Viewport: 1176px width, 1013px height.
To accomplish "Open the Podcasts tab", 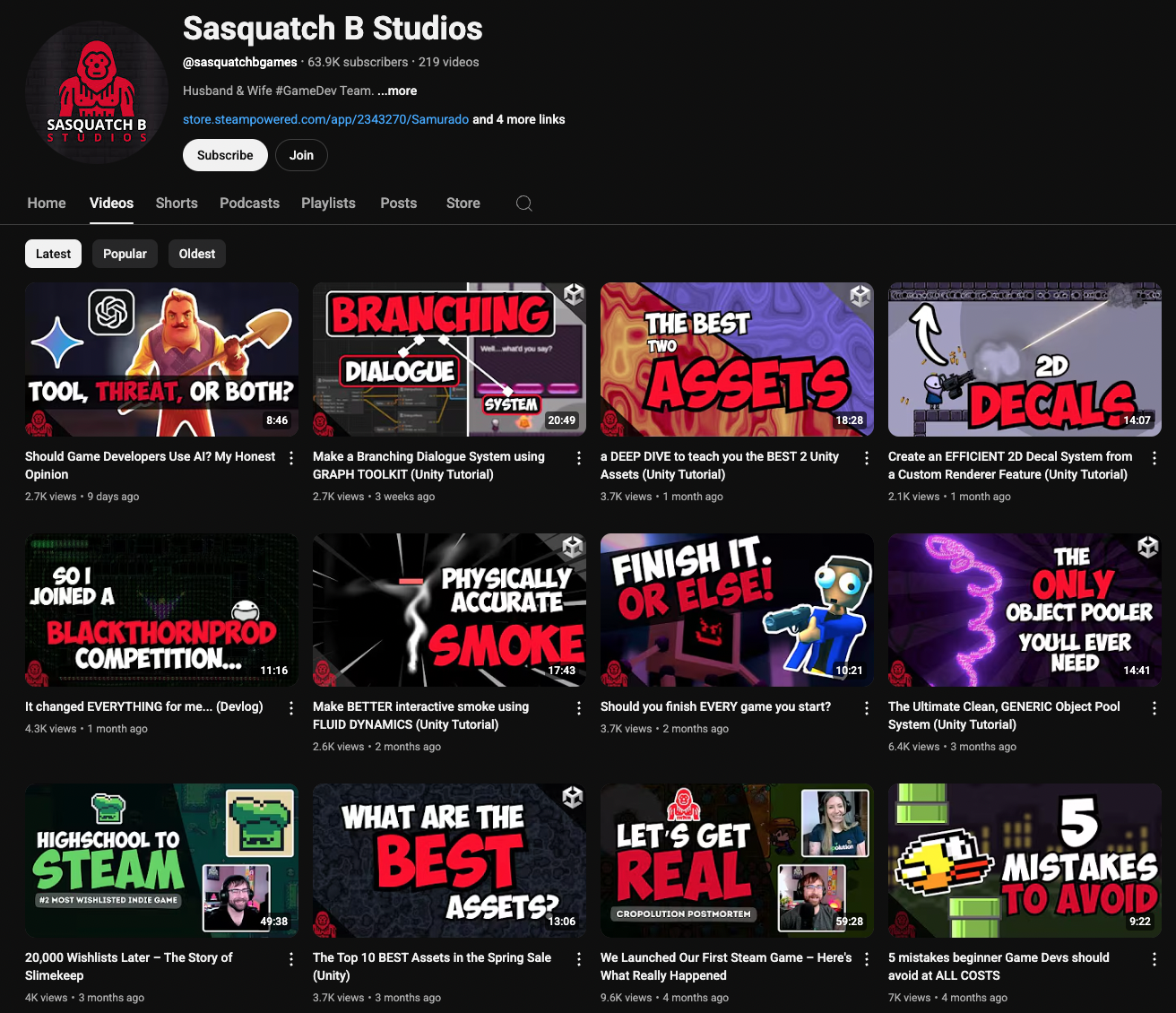I will click(x=249, y=203).
